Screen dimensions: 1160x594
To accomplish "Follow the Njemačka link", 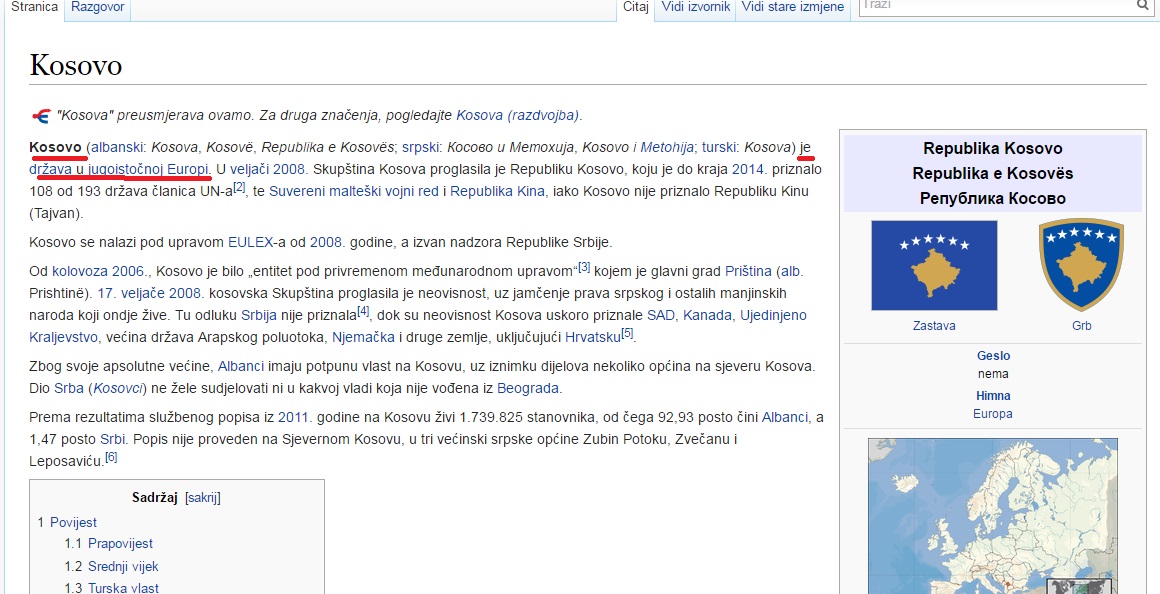I will pyautogui.click(x=363, y=338).
